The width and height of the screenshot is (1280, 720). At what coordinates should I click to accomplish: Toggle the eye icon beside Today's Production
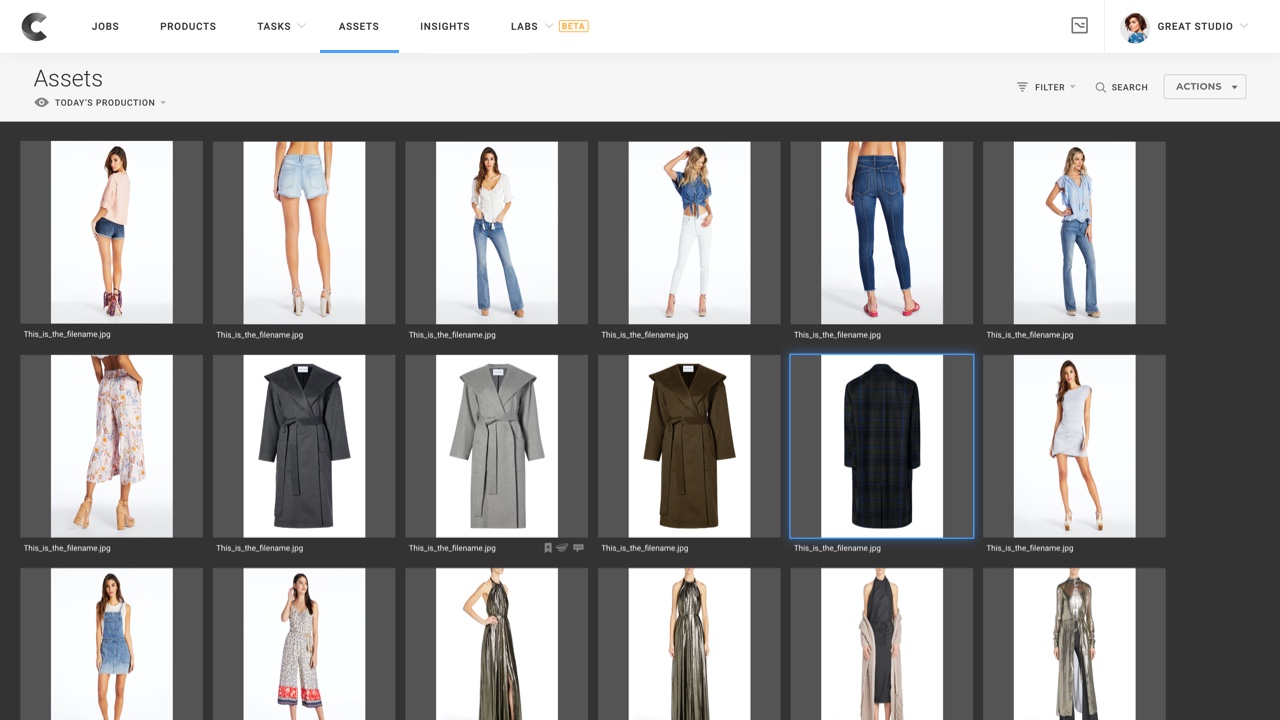(41, 102)
